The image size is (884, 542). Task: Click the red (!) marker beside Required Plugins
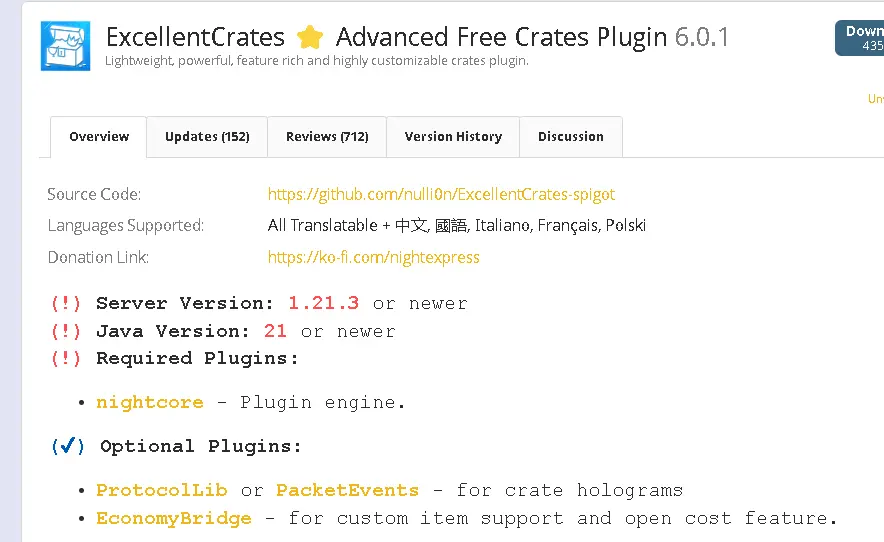(x=66, y=359)
